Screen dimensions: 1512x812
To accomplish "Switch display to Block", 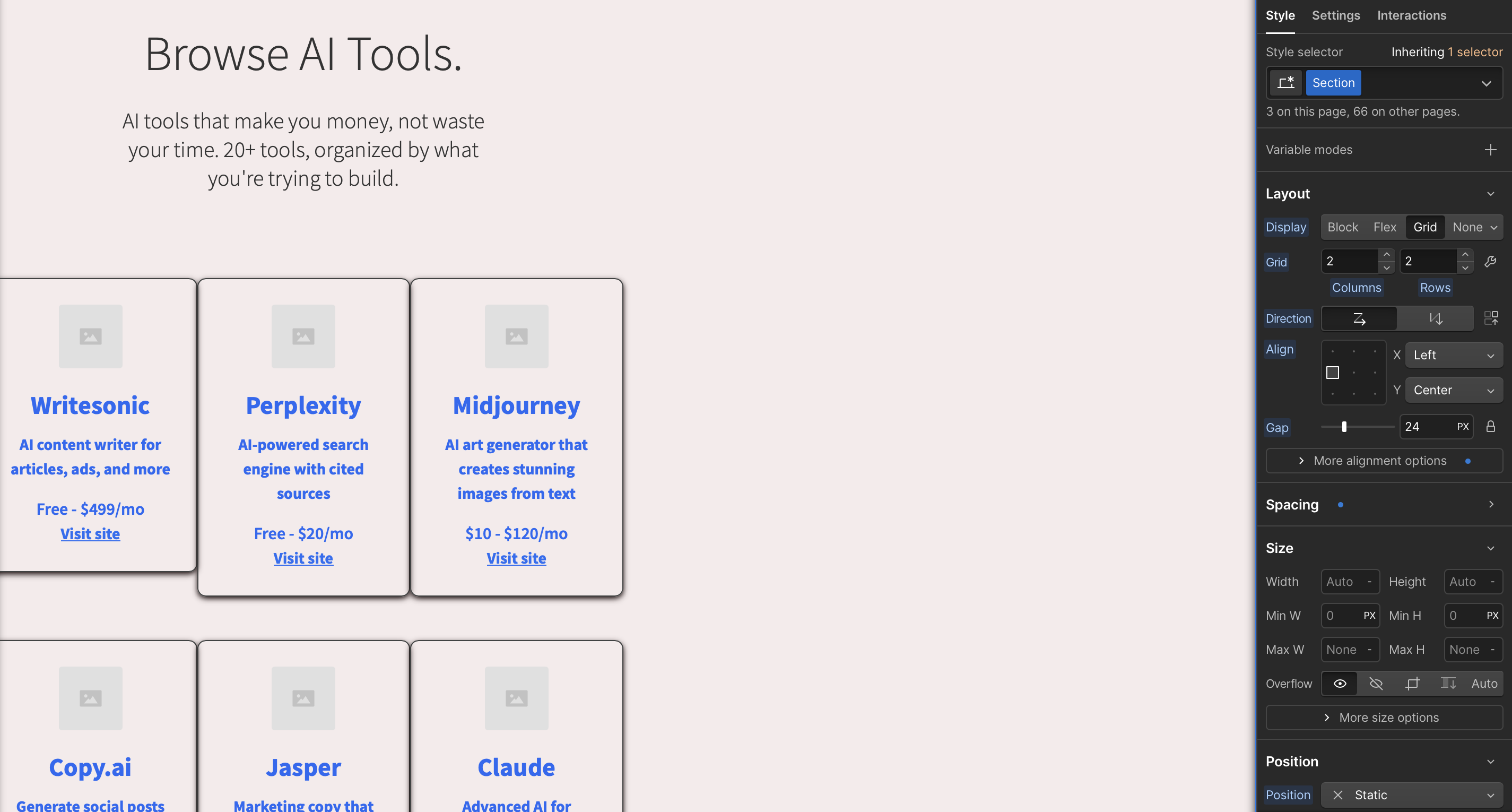I will 1342,227.
